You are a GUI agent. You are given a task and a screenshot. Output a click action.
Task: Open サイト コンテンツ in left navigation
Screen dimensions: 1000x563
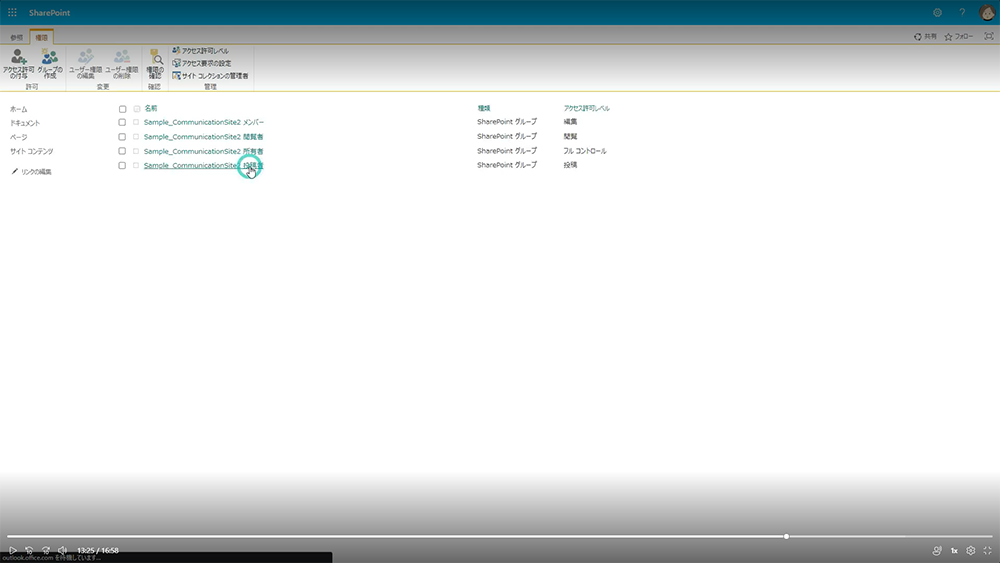click(x=31, y=152)
